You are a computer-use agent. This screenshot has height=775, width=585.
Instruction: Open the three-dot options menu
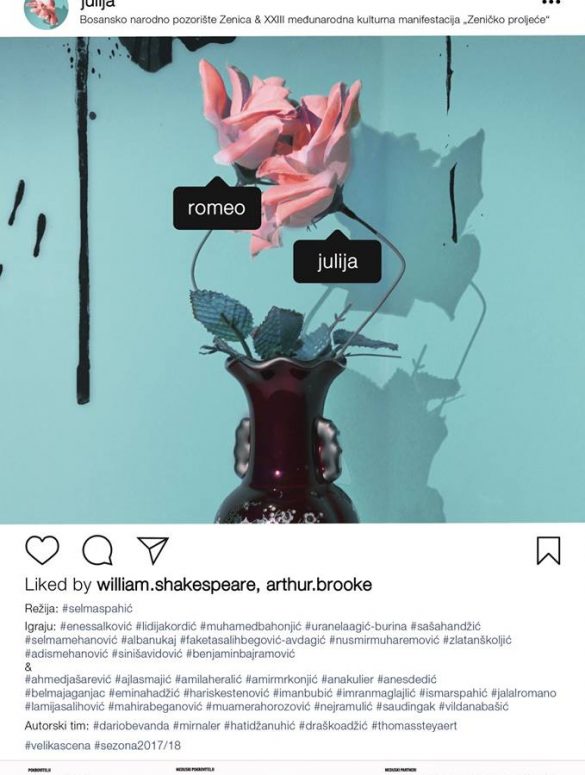point(551,2)
